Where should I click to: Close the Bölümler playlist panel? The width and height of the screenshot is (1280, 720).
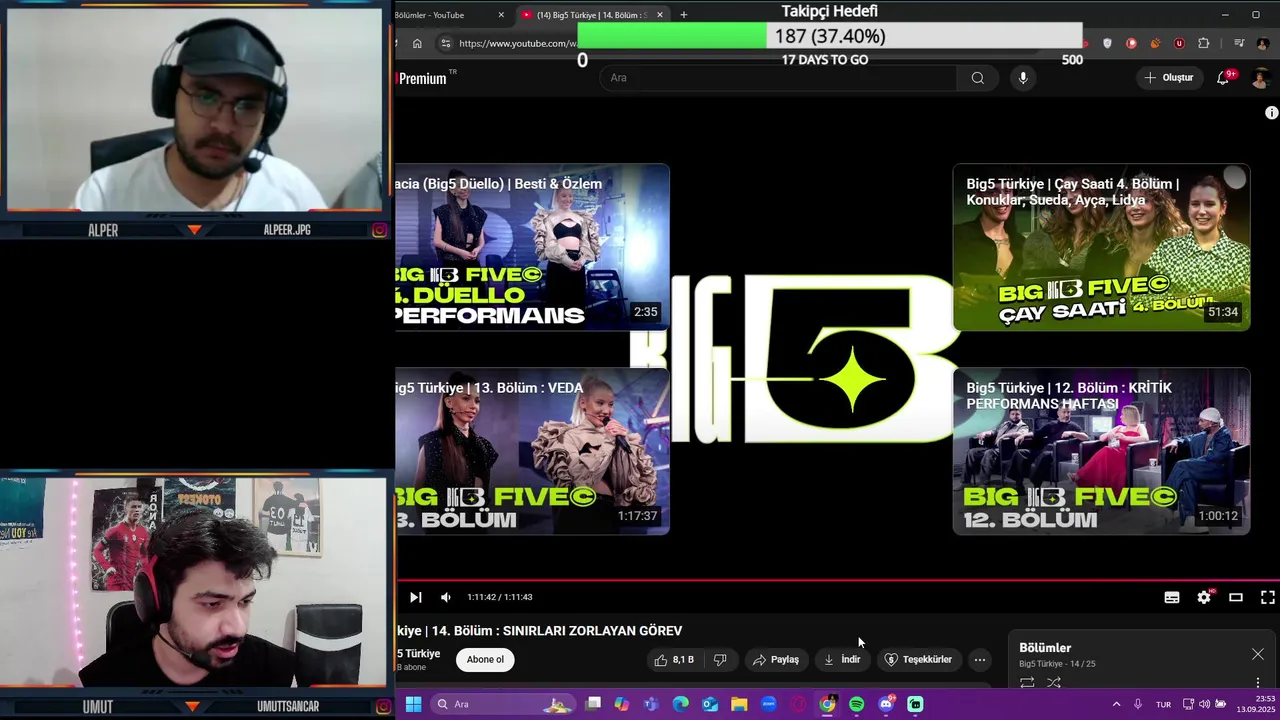tap(1258, 654)
